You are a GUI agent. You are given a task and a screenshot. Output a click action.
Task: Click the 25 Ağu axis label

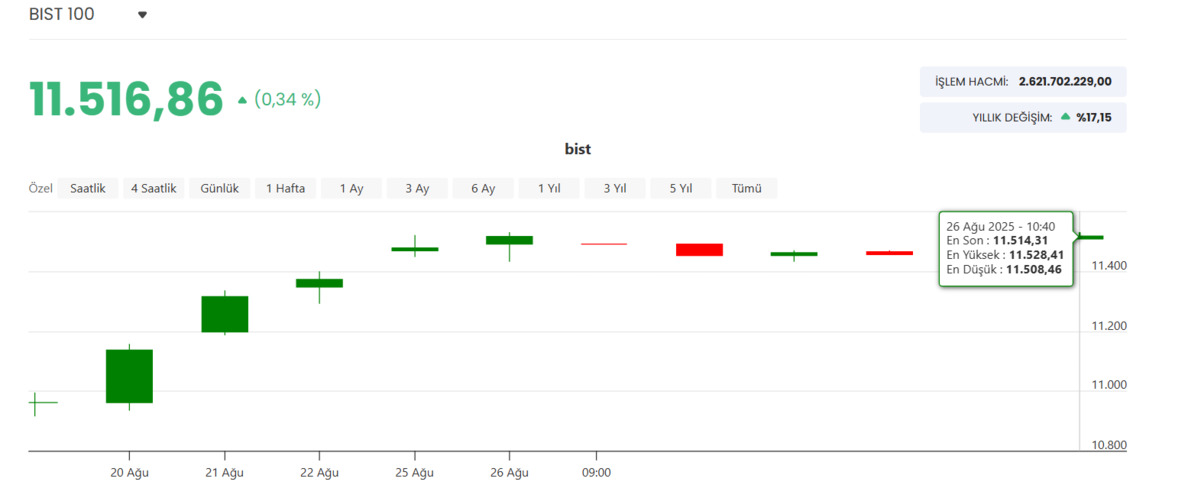point(414,472)
